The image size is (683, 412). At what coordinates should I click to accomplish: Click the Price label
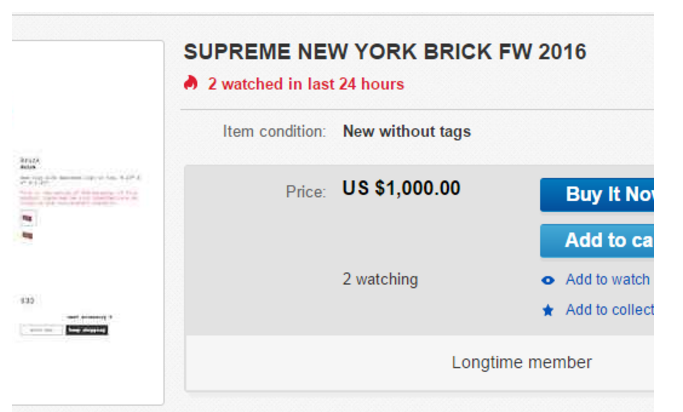[305, 191]
